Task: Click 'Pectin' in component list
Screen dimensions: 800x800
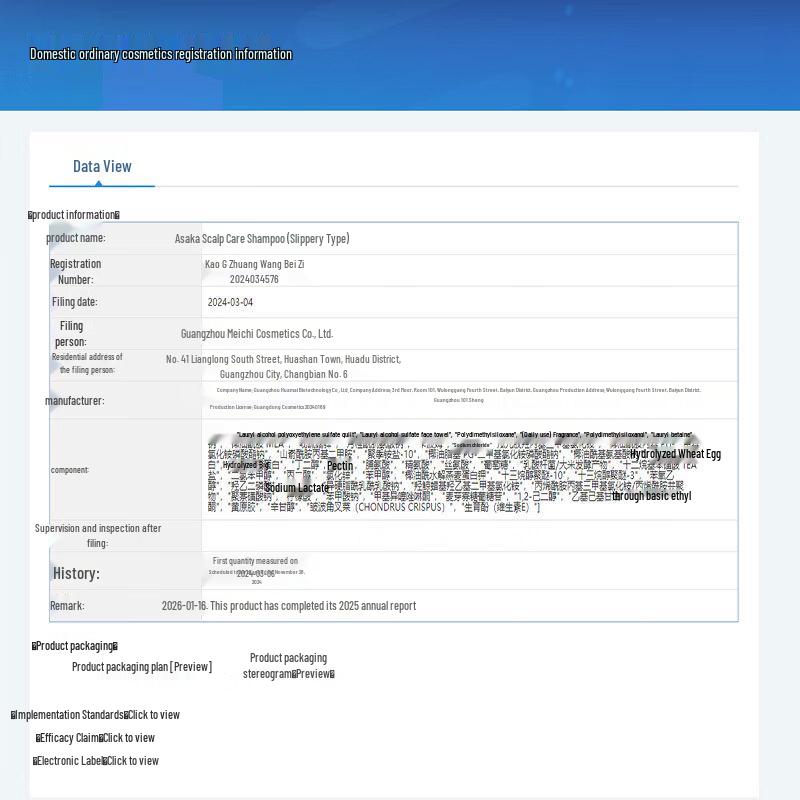Action: [x=340, y=466]
